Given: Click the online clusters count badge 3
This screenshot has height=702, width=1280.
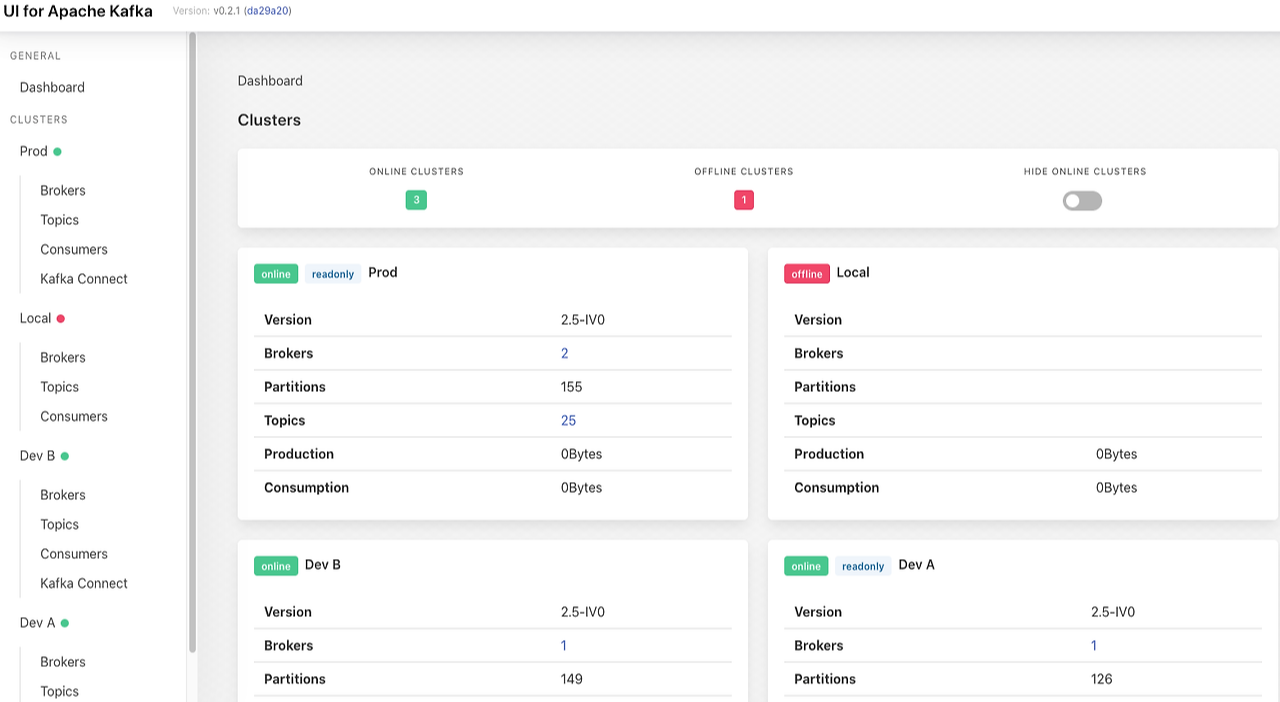Looking at the screenshot, I should click(416, 200).
